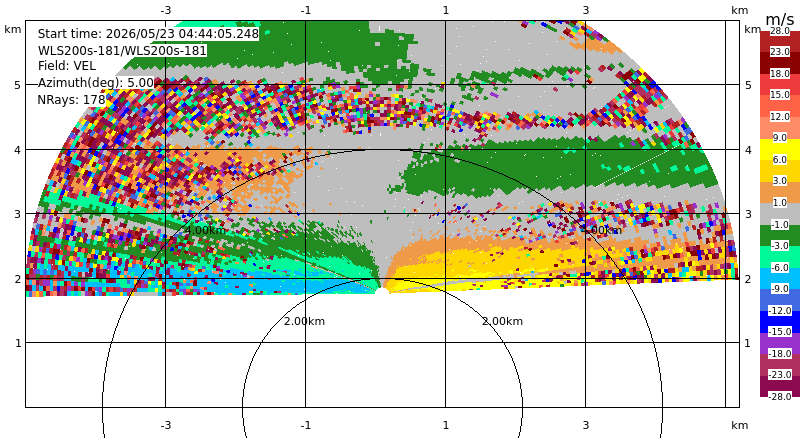Image resolution: width=800 pixels, height=438 pixels.
Task: Click the Field: VEL label
Action: click(x=67, y=66)
